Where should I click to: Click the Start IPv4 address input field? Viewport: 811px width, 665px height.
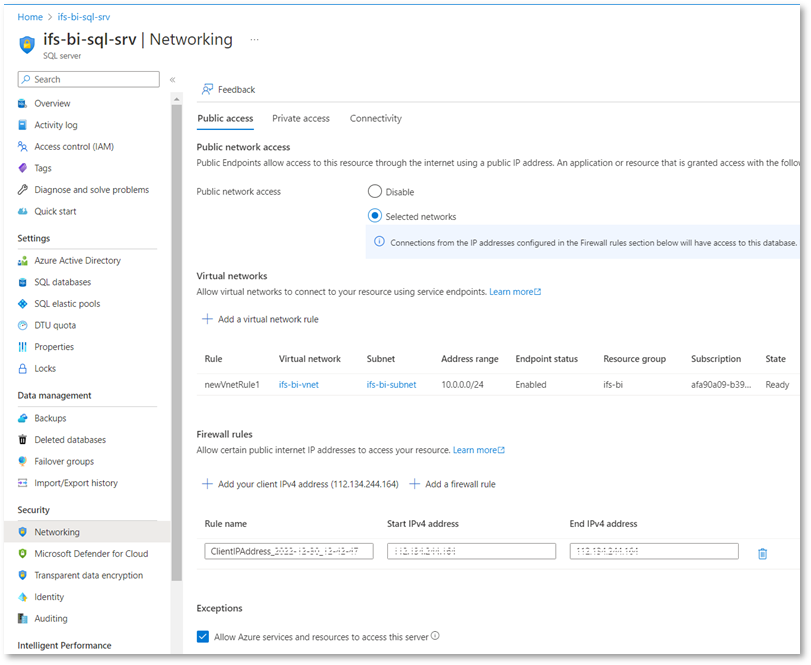tap(471, 551)
